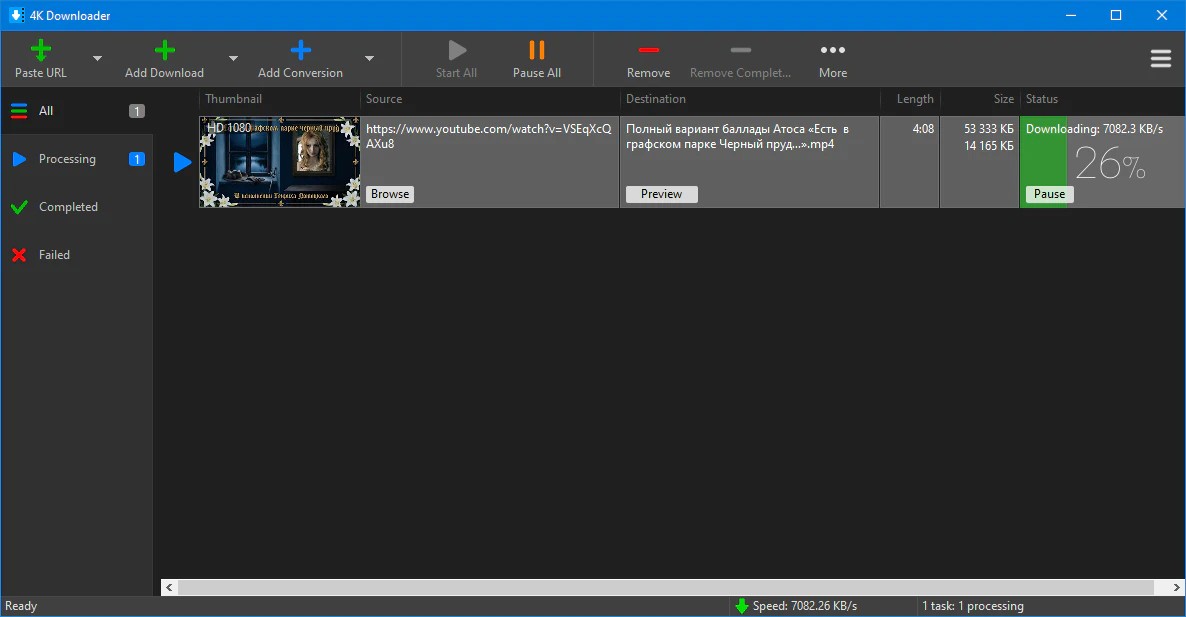Viewport: 1186px width, 617px height.
Task: Expand the Add Download dropdown arrow
Action: [233, 59]
